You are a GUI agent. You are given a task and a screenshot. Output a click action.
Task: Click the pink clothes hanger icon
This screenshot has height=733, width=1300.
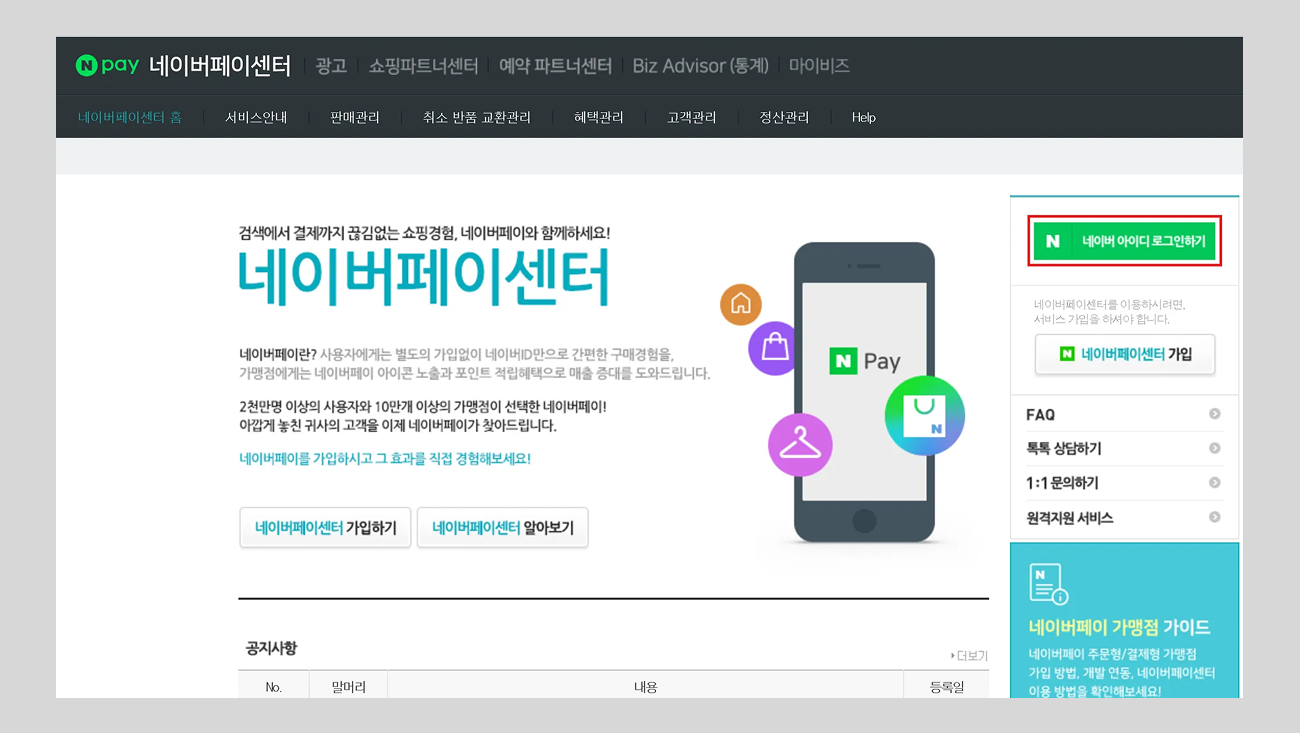800,444
